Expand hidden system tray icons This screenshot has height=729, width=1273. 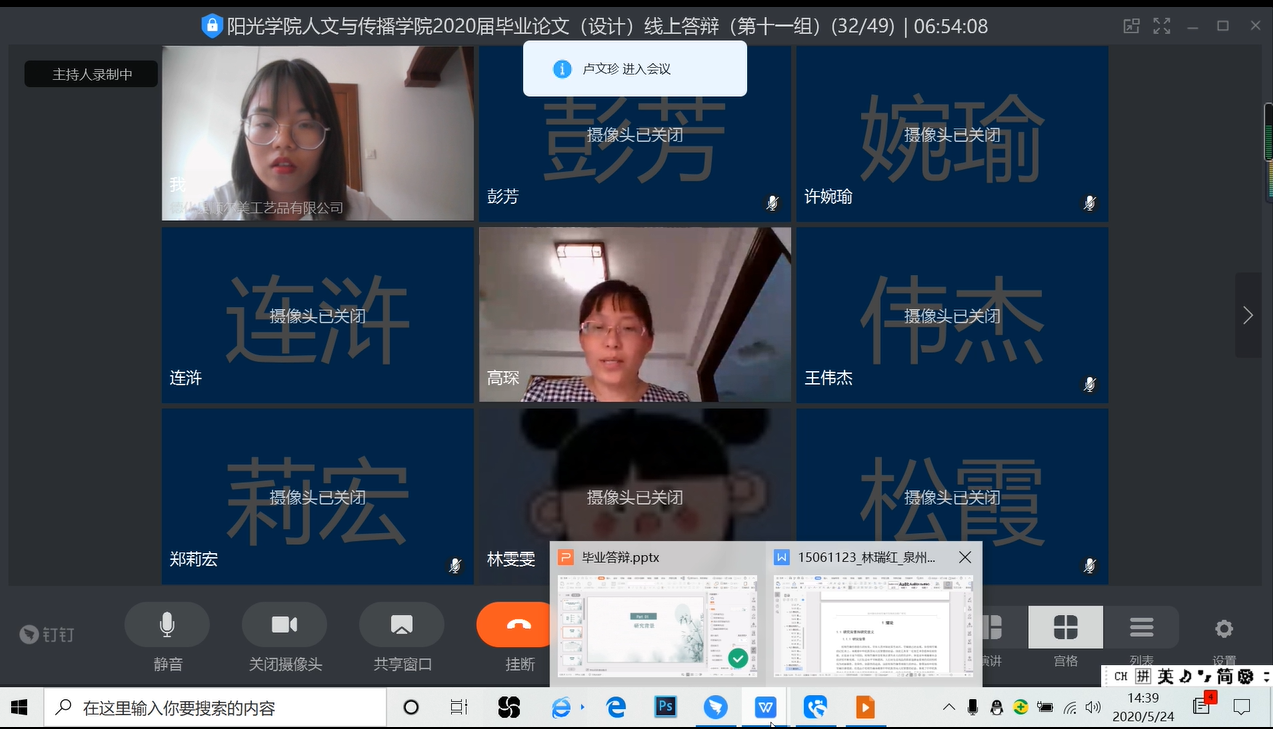[948, 707]
